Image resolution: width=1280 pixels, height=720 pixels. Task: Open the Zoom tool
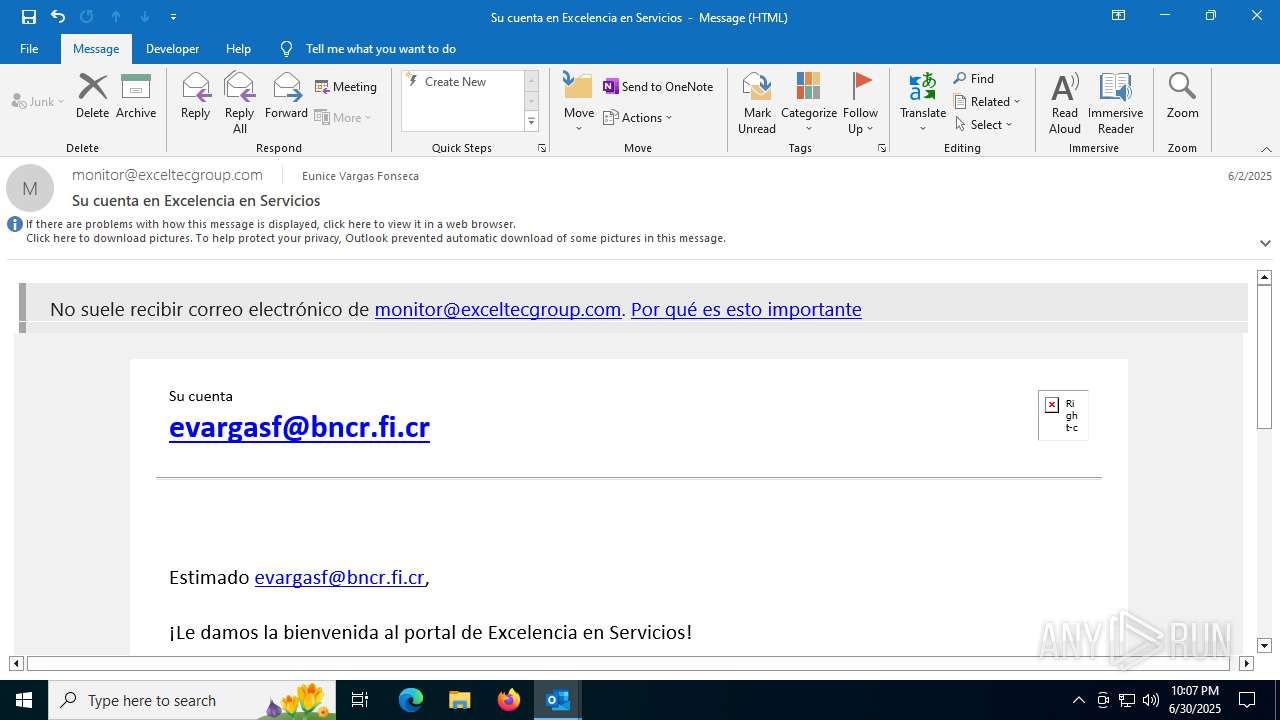[1182, 97]
